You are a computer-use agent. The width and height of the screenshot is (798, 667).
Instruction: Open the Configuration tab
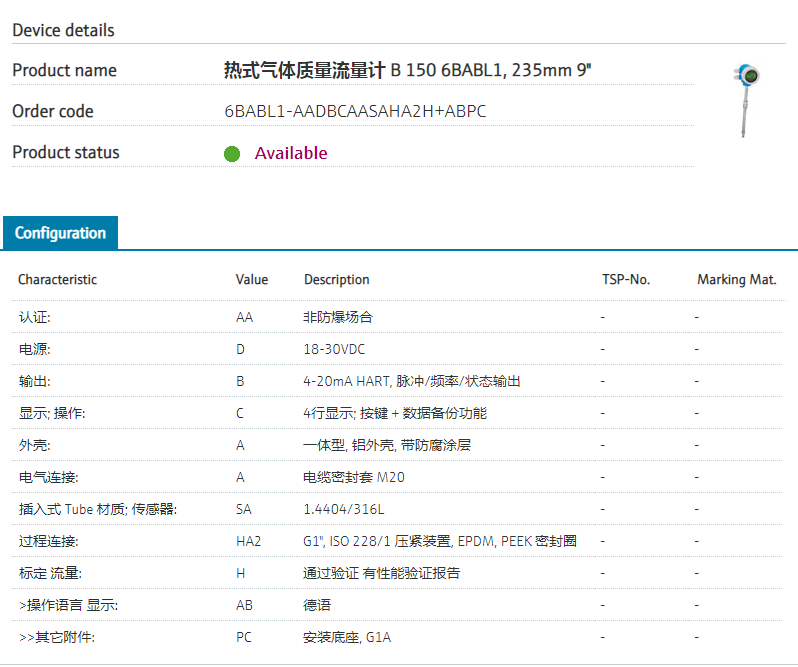click(x=60, y=233)
